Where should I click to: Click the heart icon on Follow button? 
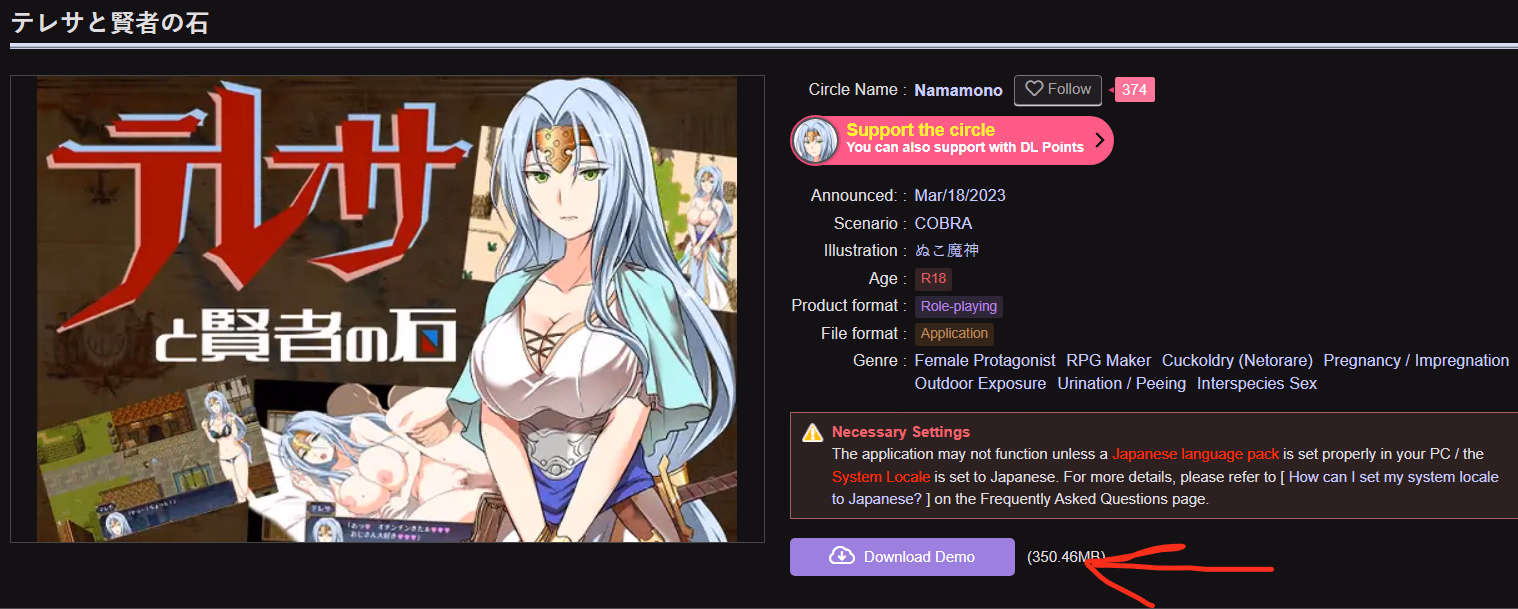coord(1034,89)
